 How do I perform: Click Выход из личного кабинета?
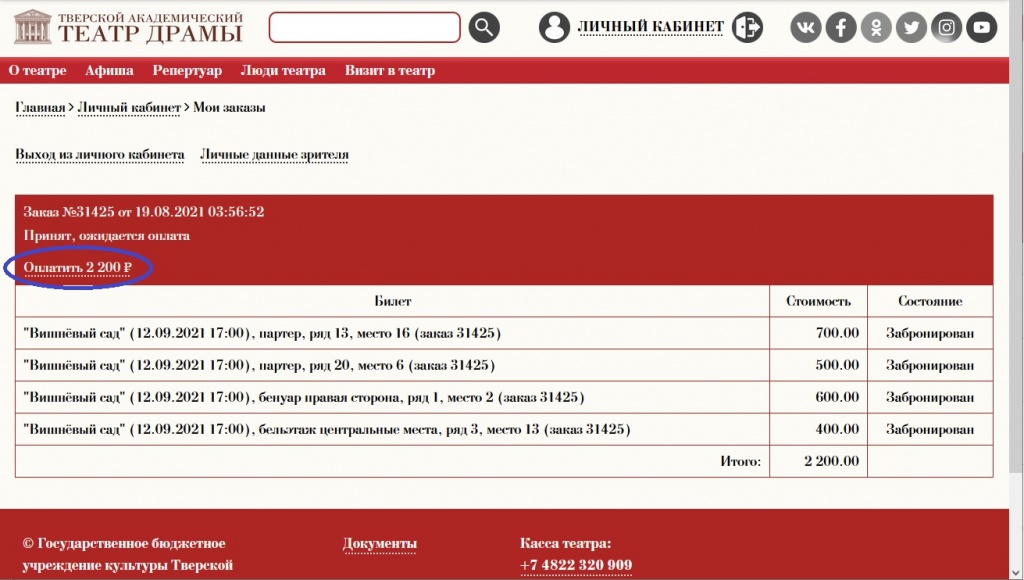point(100,155)
